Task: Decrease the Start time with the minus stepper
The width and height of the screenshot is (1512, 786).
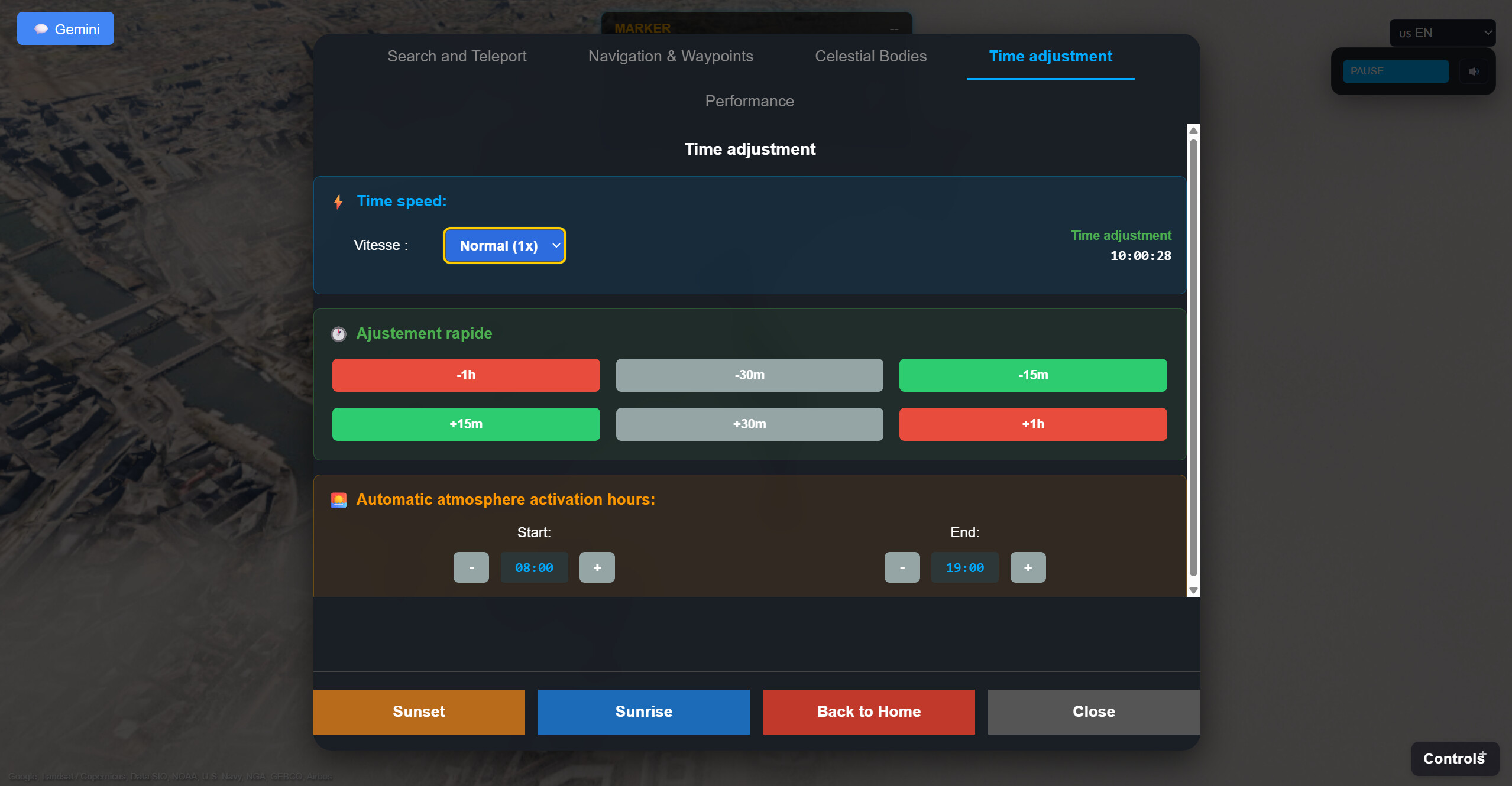Action: 471,567
